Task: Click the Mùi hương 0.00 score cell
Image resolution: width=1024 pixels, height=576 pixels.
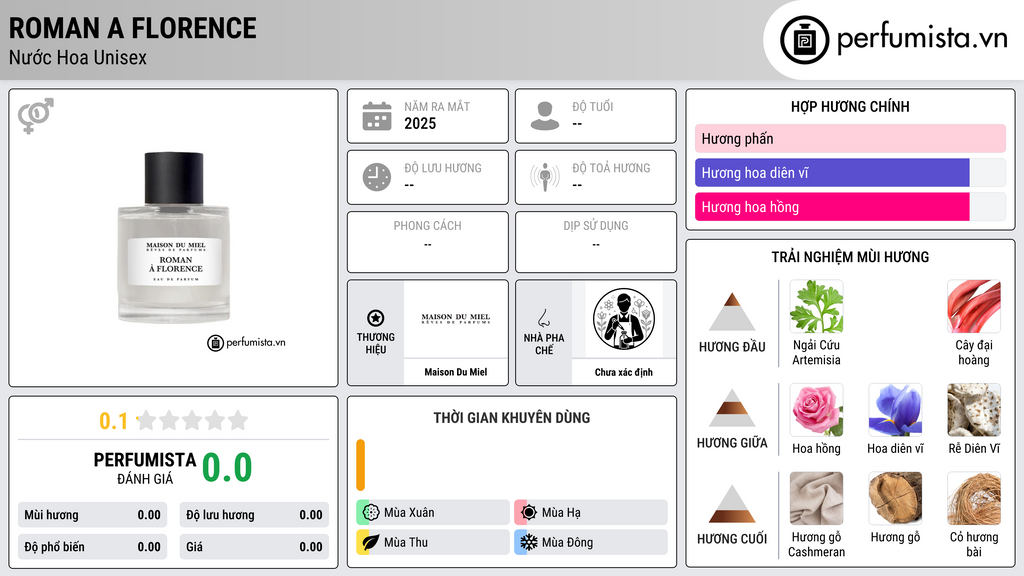Action: (93, 515)
